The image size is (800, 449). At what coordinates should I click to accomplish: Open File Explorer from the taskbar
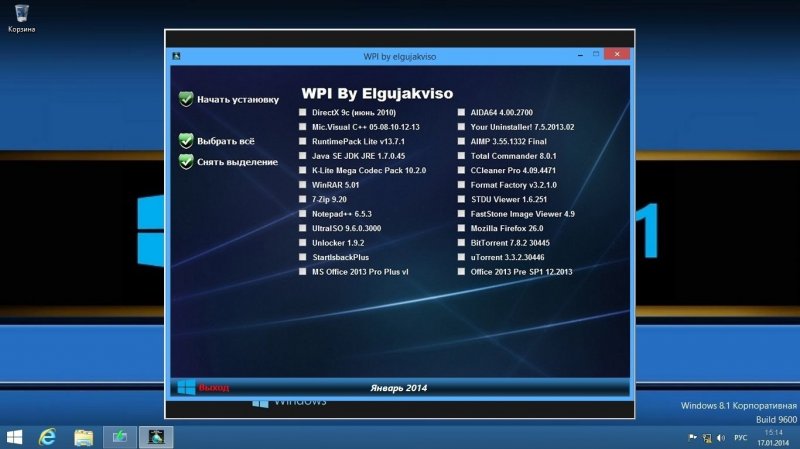pyautogui.click(x=84, y=437)
